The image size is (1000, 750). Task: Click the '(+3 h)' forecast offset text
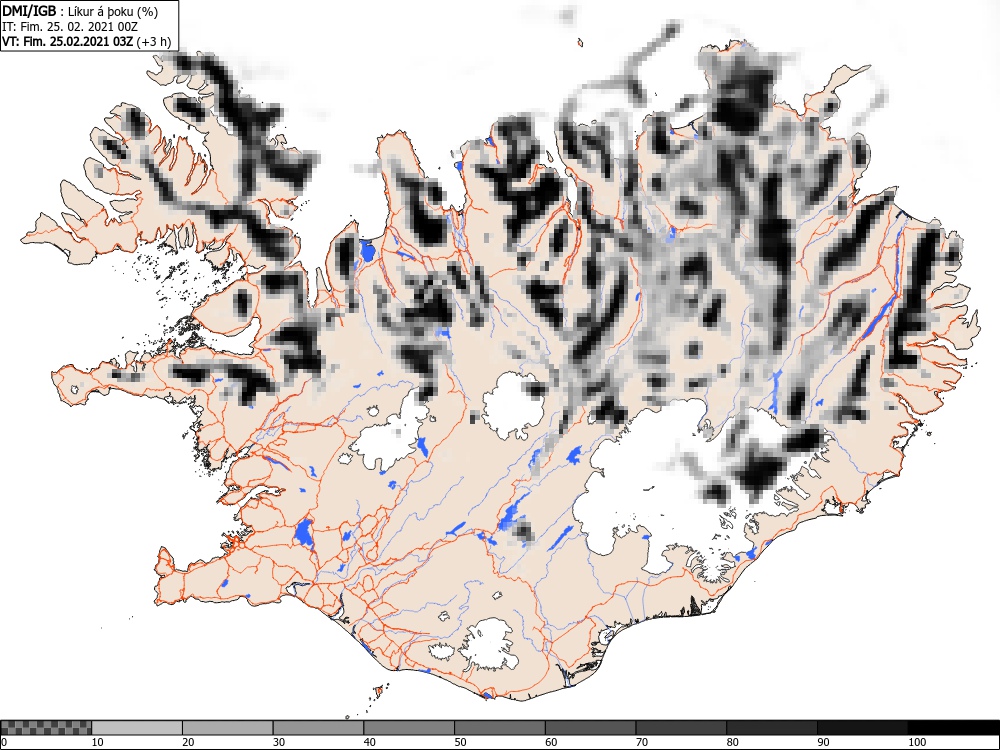click(154, 43)
